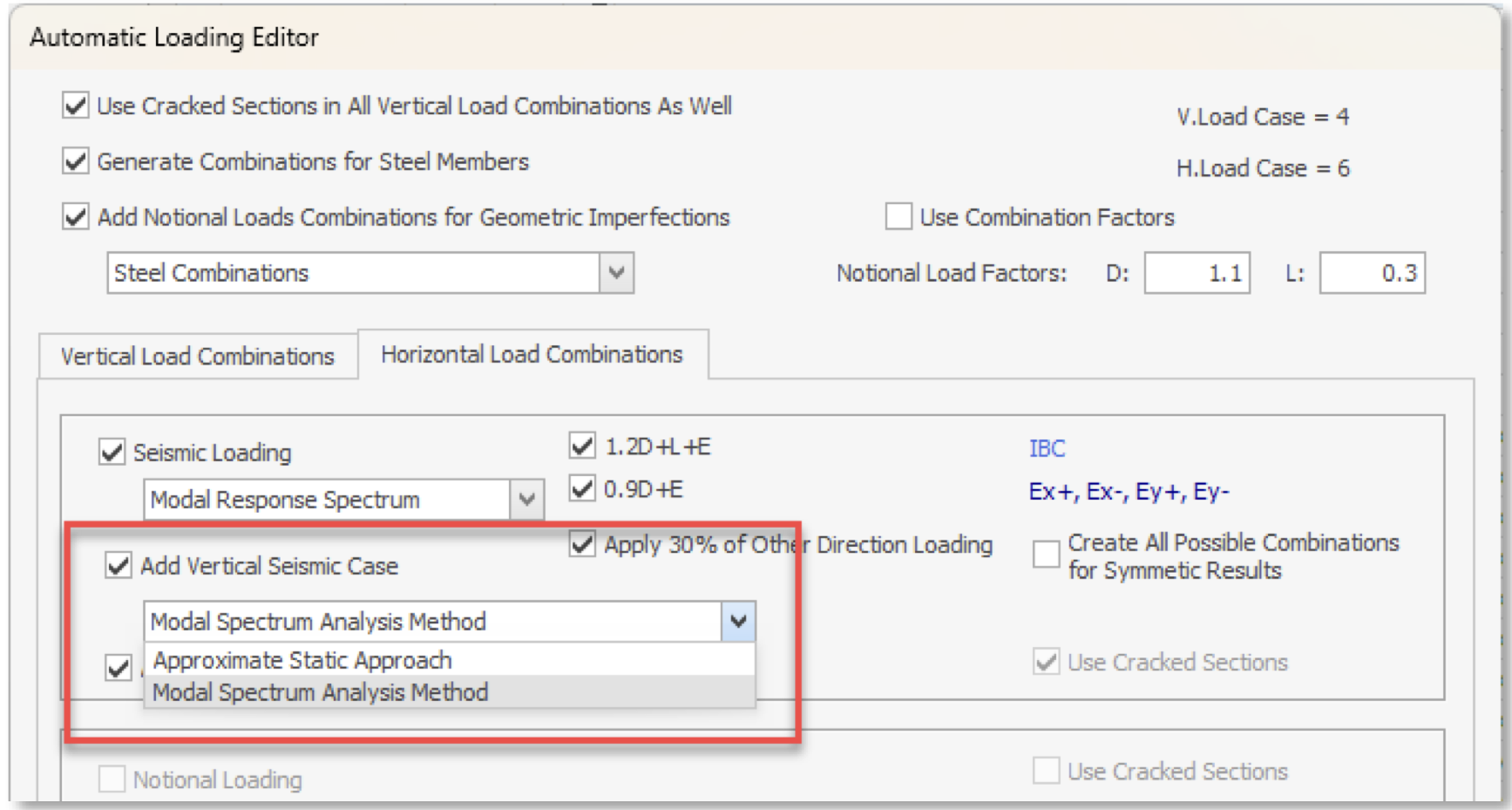Enable Use Combination Factors checkbox
The height and width of the screenshot is (810, 1512).
[898, 217]
